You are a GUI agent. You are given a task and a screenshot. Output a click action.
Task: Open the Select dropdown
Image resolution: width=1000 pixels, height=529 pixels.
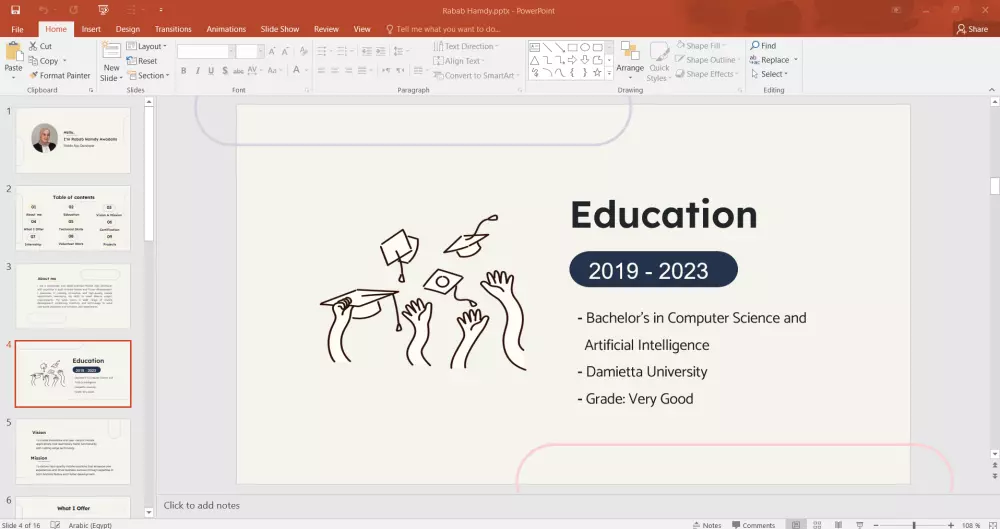click(769, 74)
